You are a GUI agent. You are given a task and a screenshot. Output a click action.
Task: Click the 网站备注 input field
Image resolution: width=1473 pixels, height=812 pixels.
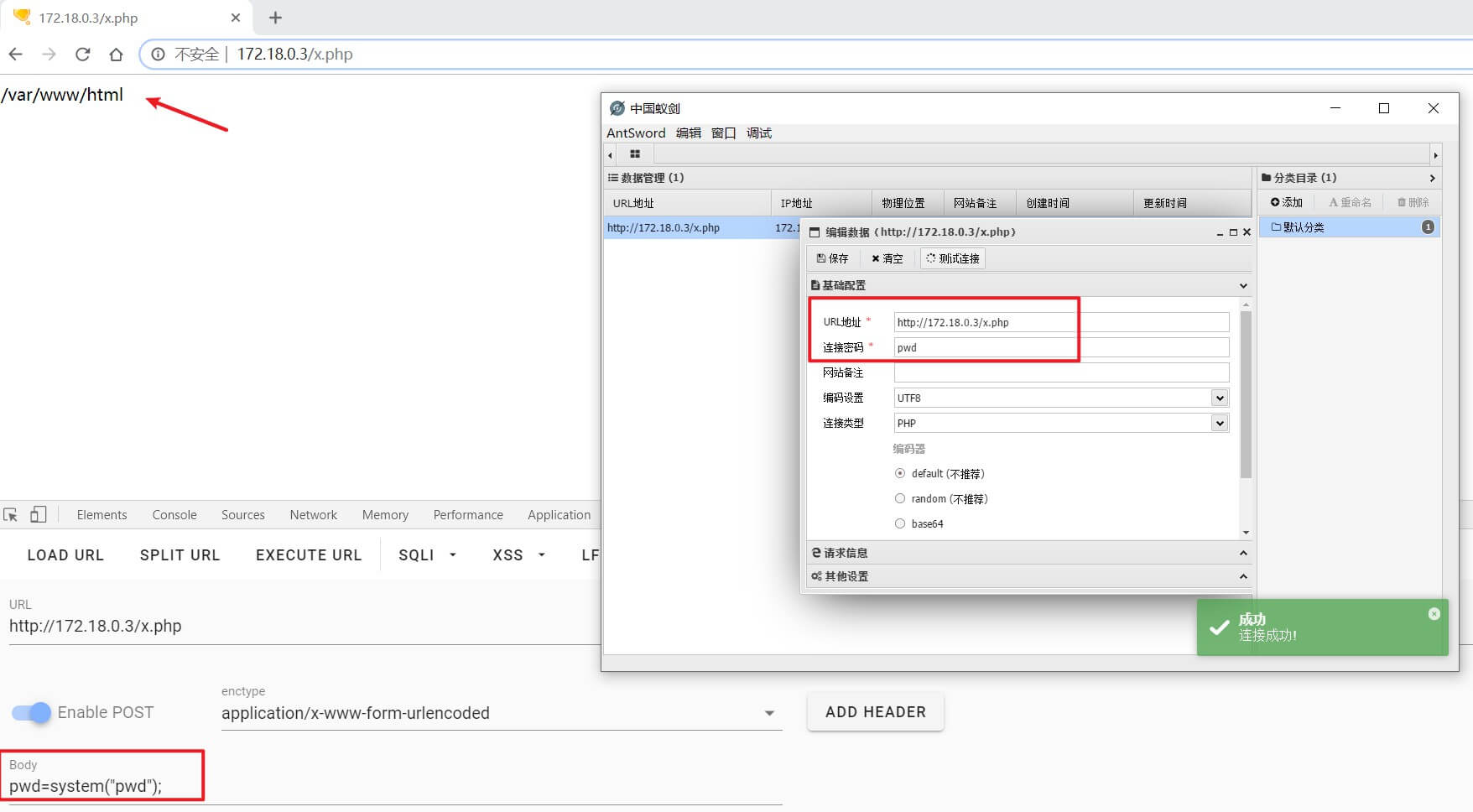click(1061, 372)
